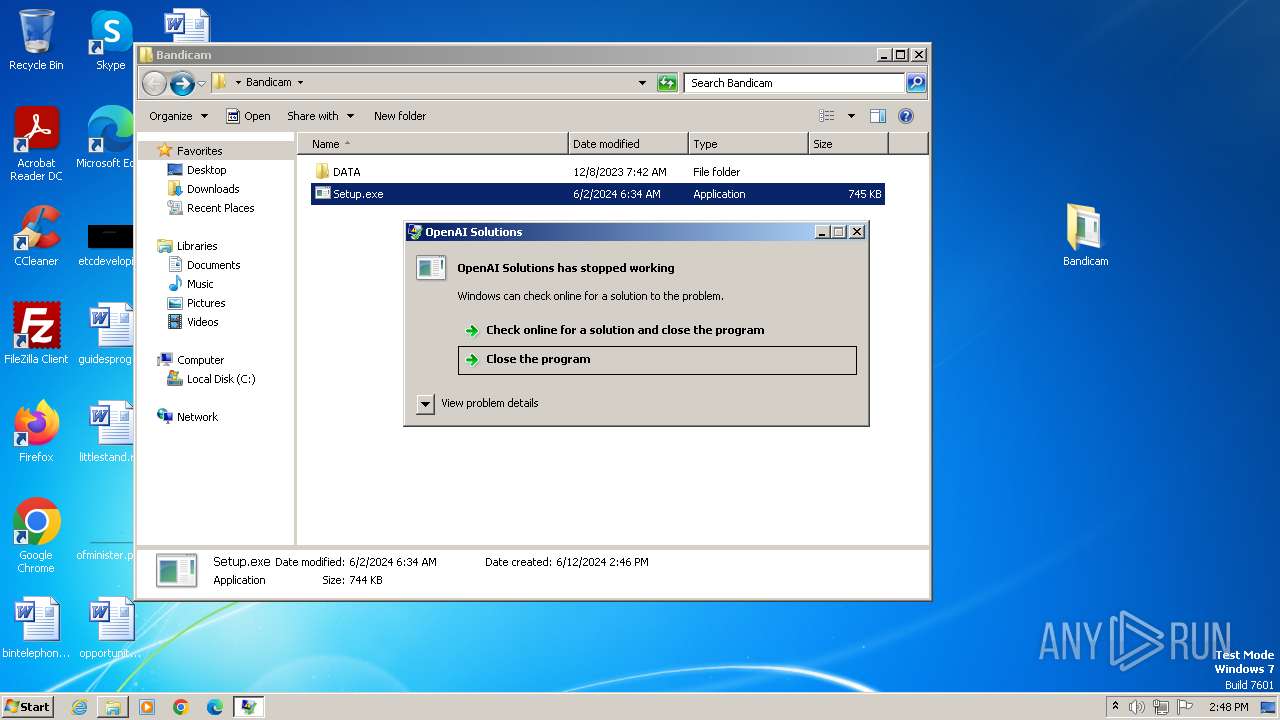1280x720 pixels.
Task: Select Desktop in navigation pane
Action: pos(206,170)
